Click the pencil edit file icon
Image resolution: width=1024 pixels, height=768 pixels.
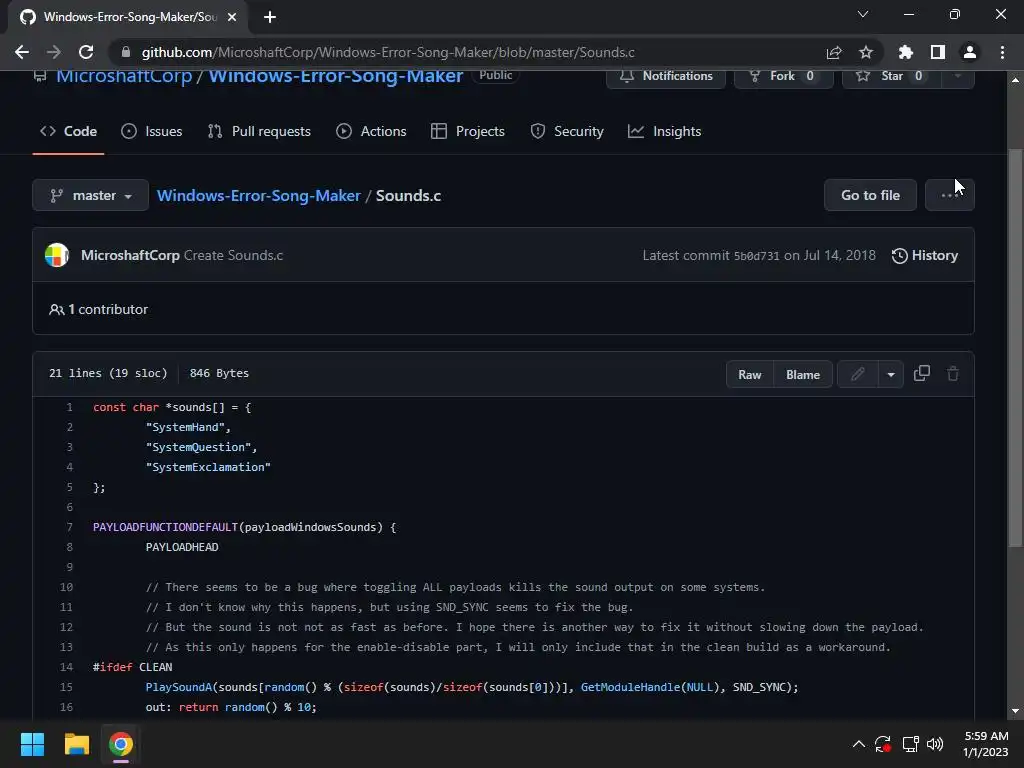click(857, 374)
